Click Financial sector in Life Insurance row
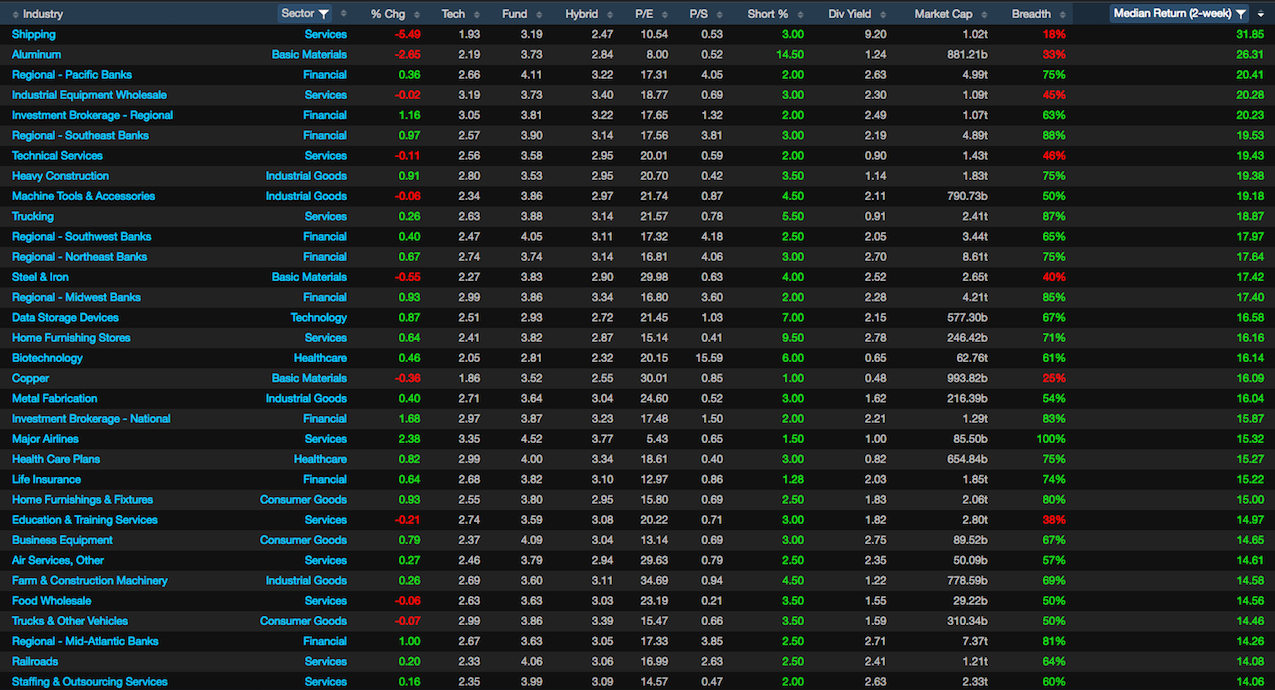The height and width of the screenshot is (690, 1275). tap(325, 479)
